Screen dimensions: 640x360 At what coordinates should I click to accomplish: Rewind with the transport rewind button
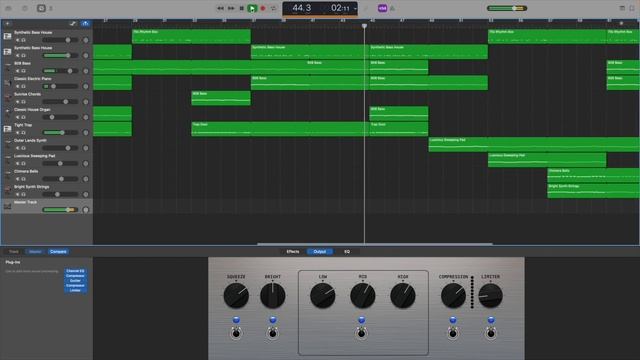pyautogui.click(x=220, y=8)
